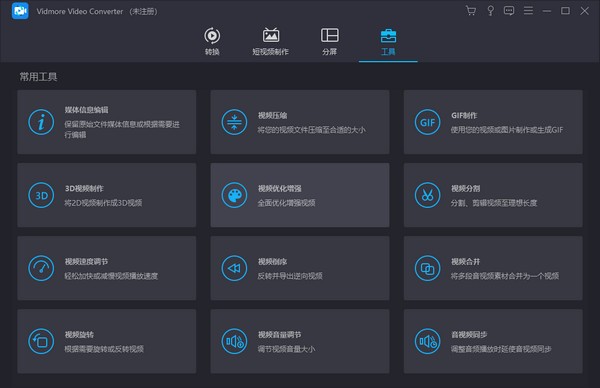Close the Vidmore window
This screenshot has width=600, height=388.
(584, 11)
